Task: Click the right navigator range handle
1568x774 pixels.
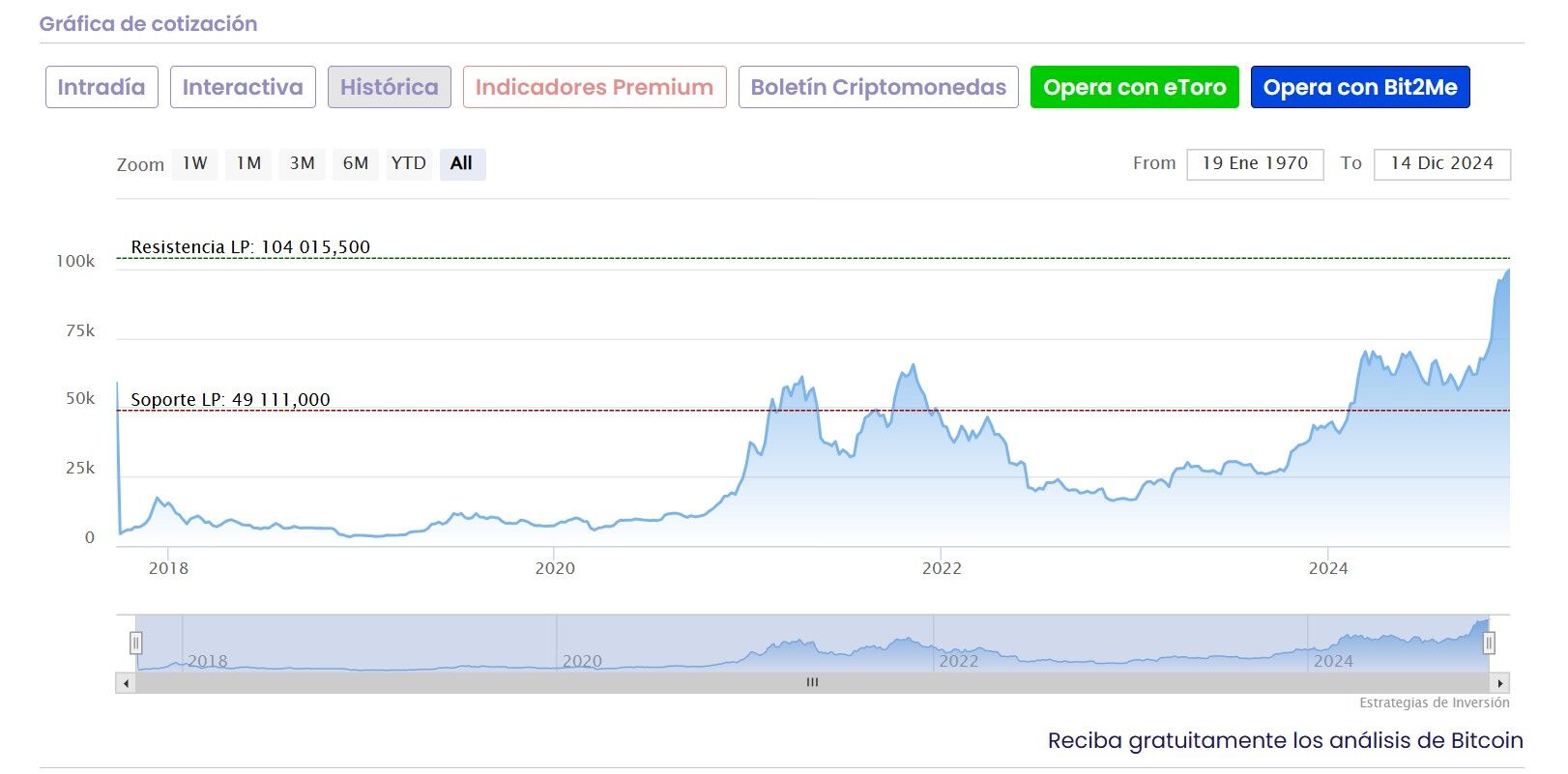Action: click(1489, 643)
